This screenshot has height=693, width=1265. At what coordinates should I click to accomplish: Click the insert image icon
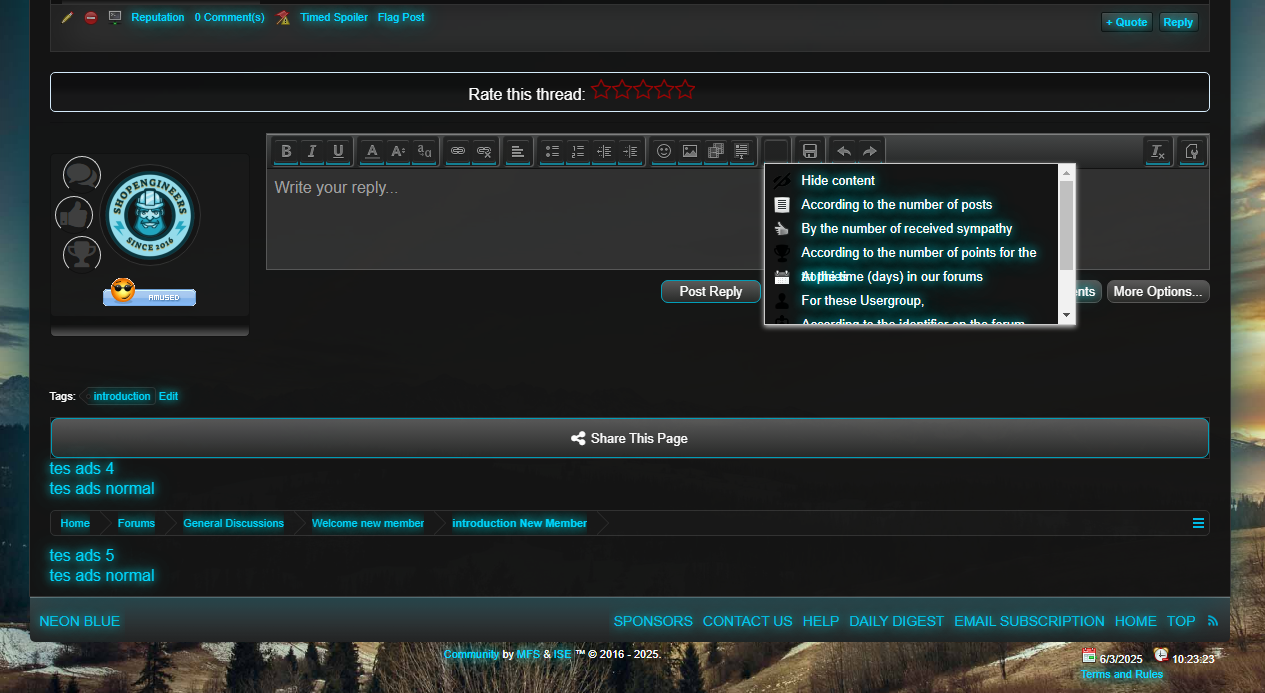click(690, 151)
